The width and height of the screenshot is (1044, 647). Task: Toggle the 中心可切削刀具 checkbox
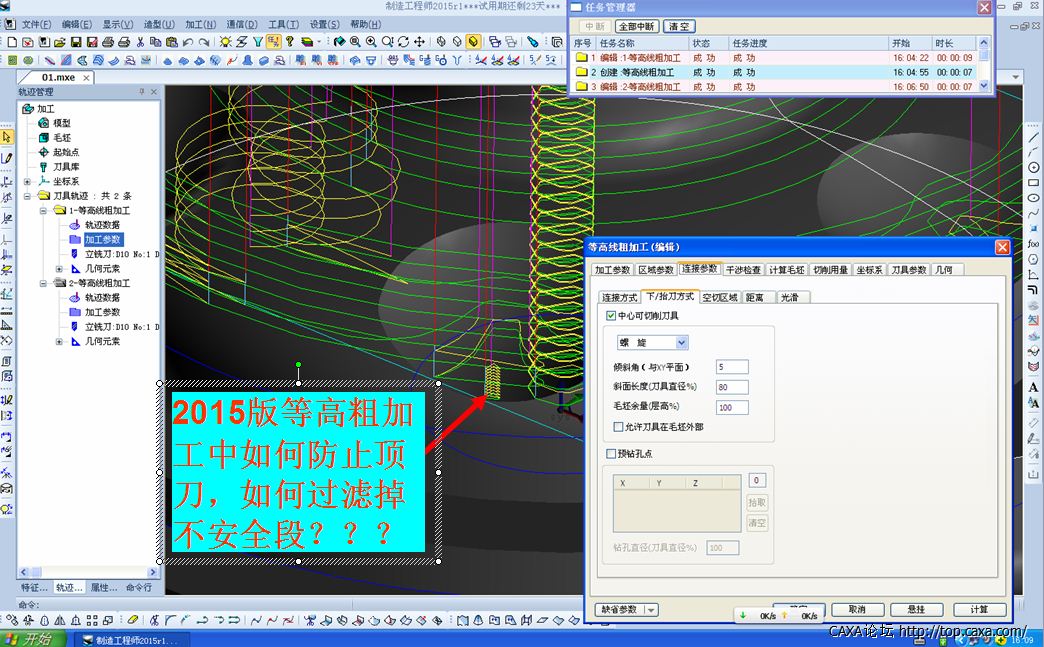tap(611, 316)
